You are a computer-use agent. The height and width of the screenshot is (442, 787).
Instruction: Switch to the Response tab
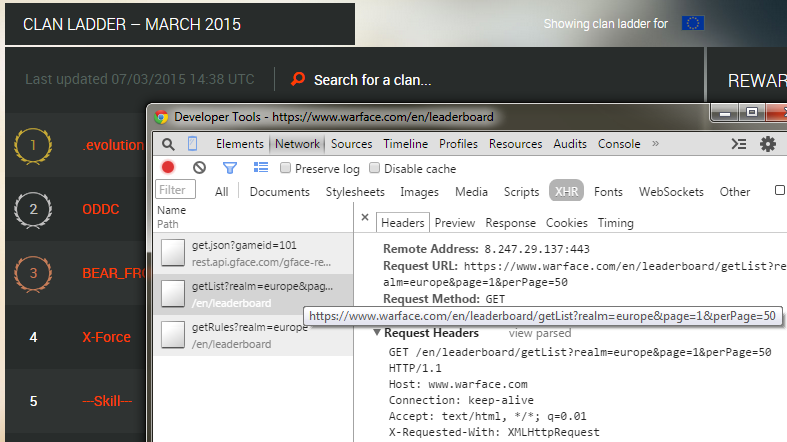tap(510, 223)
